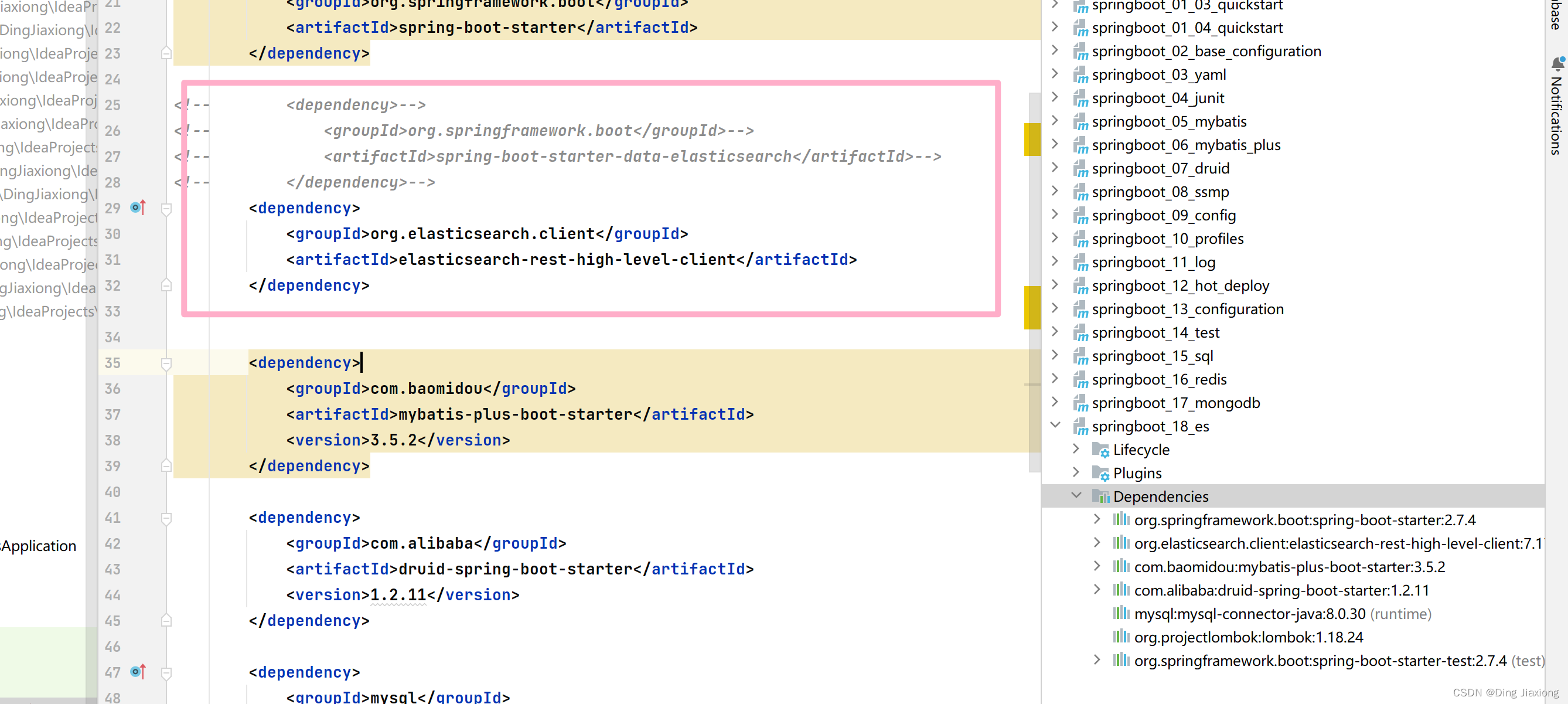Click the springboot_17_mongodb module icon
This screenshot has width=1568, height=704.
(1080, 403)
